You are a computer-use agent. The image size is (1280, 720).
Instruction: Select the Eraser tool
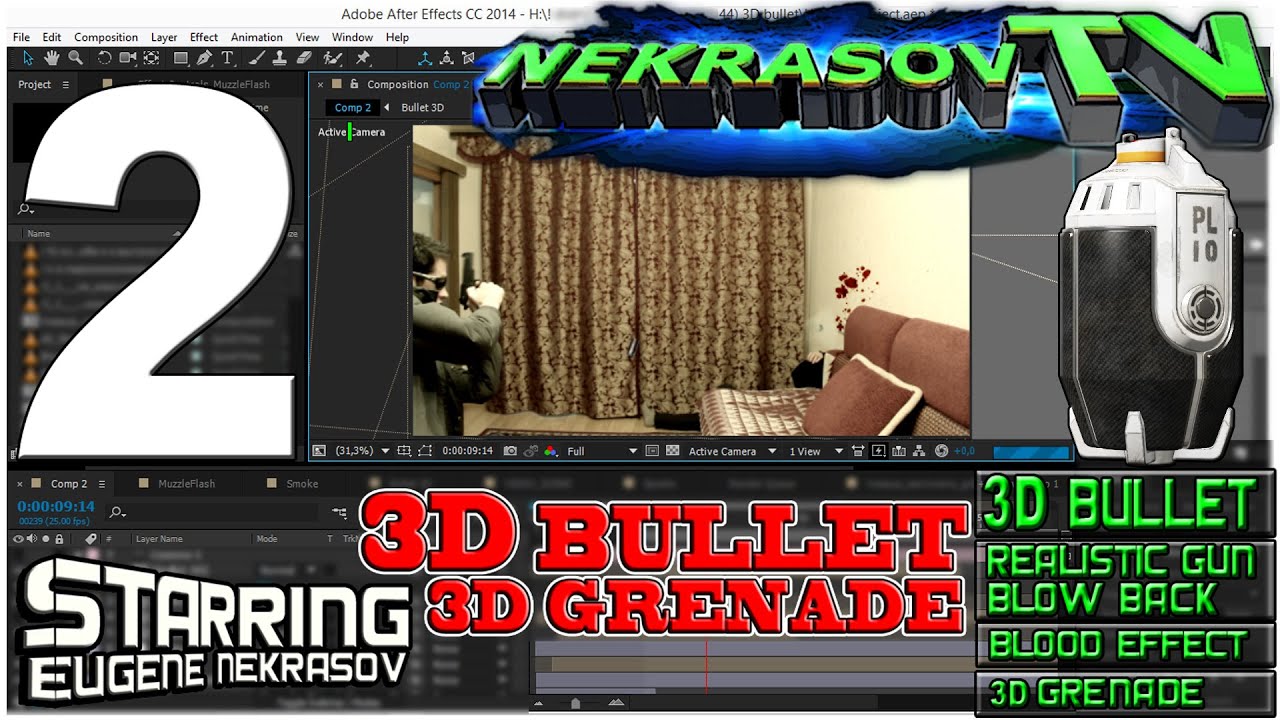[x=305, y=58]
